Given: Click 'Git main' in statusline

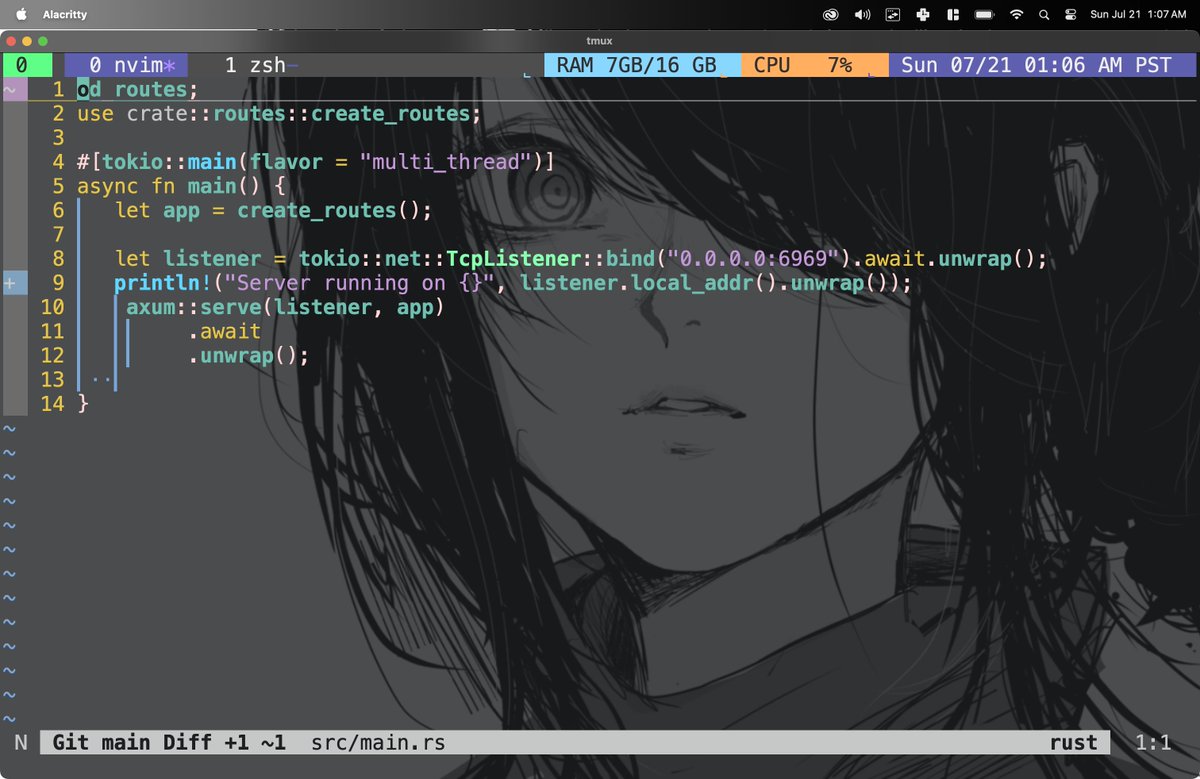Looking at the screenshot, I should 101,743.
